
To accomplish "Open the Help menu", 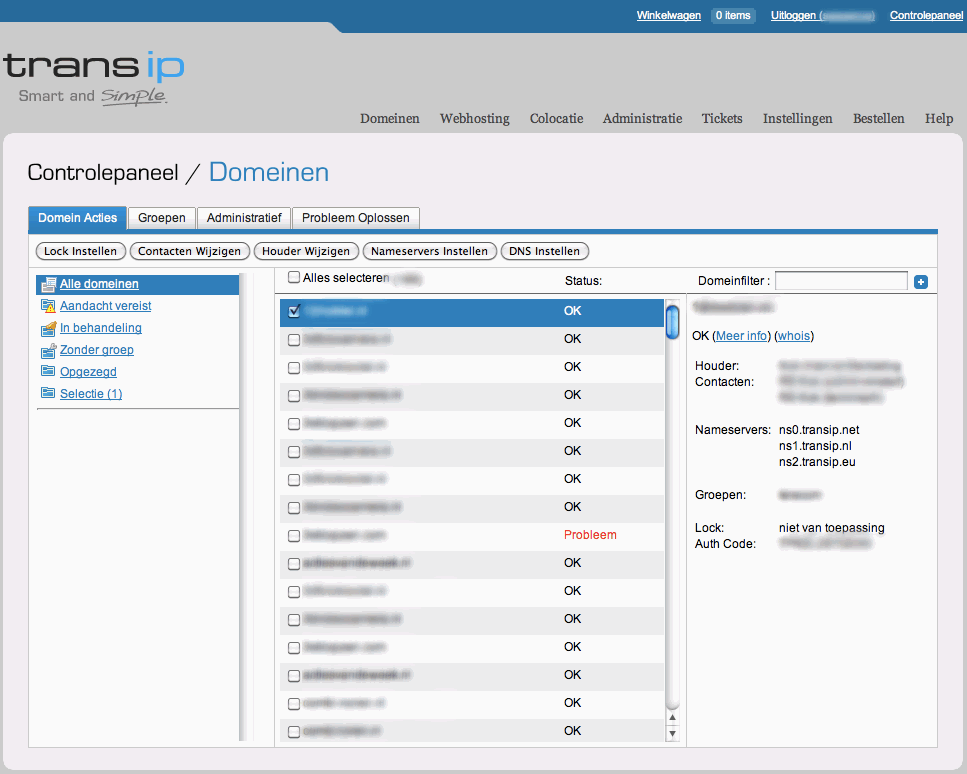I will pos(939,118).
